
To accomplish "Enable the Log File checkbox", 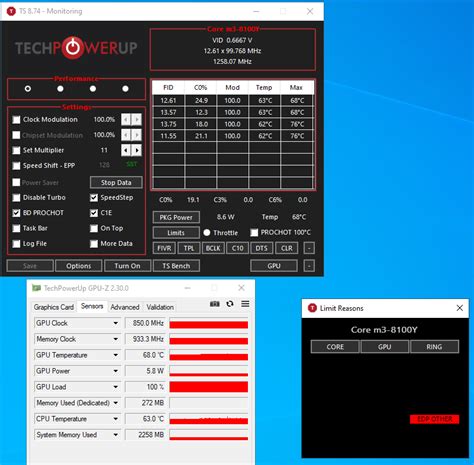I will [x=16, y=244].
